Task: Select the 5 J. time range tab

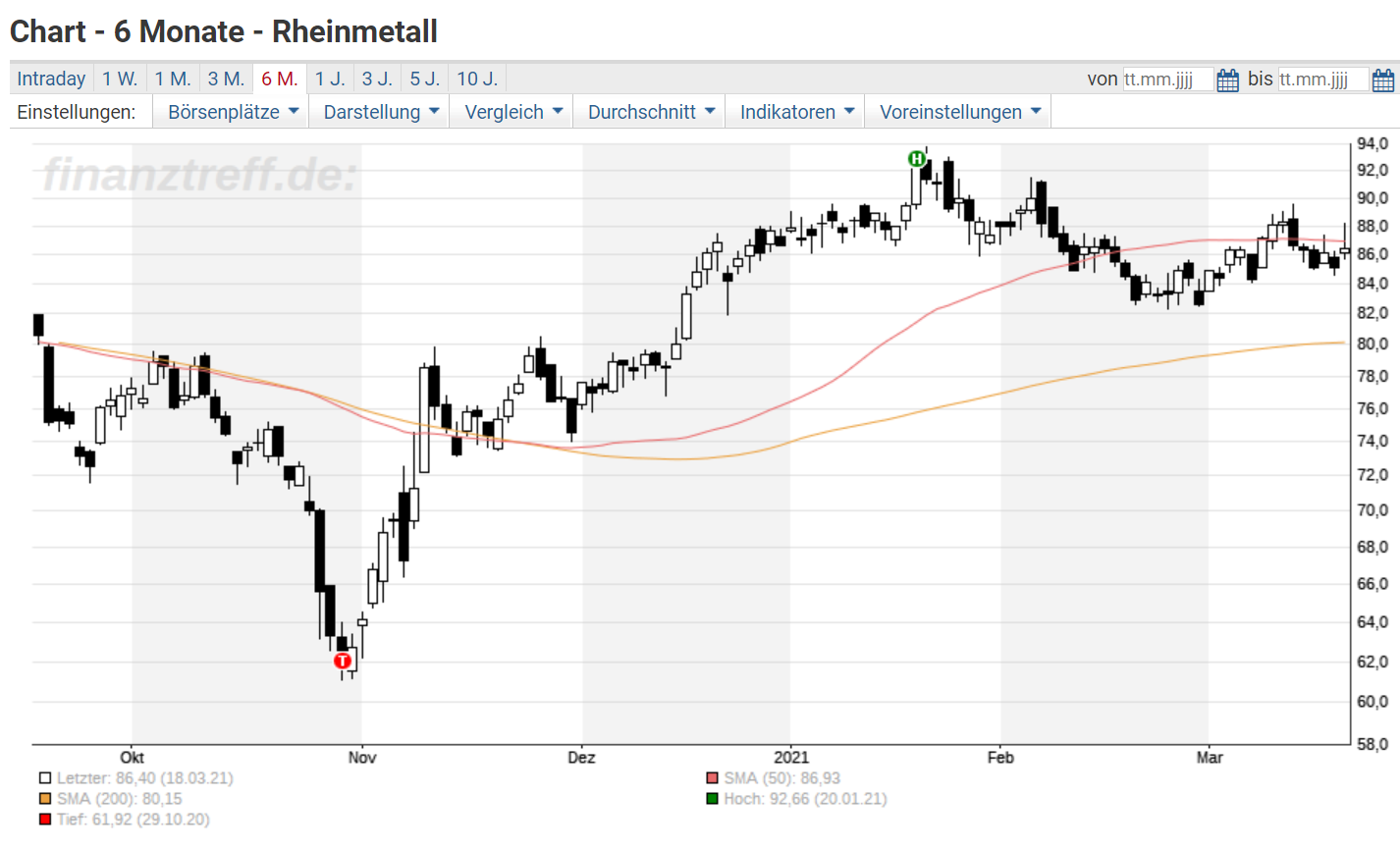Action: [425, 79]
